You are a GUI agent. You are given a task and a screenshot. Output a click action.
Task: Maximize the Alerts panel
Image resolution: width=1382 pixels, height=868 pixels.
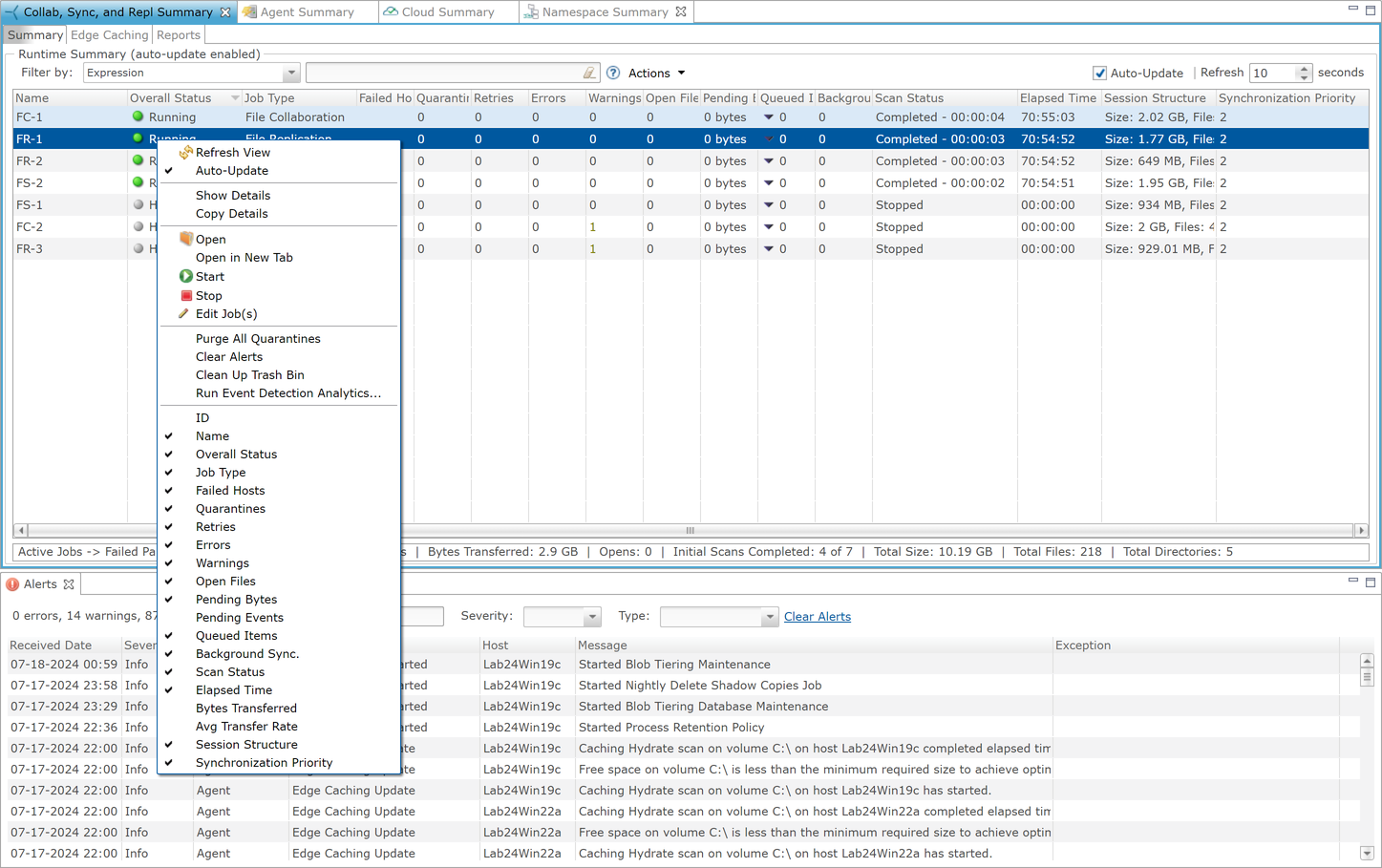(x=1370, y=582)
